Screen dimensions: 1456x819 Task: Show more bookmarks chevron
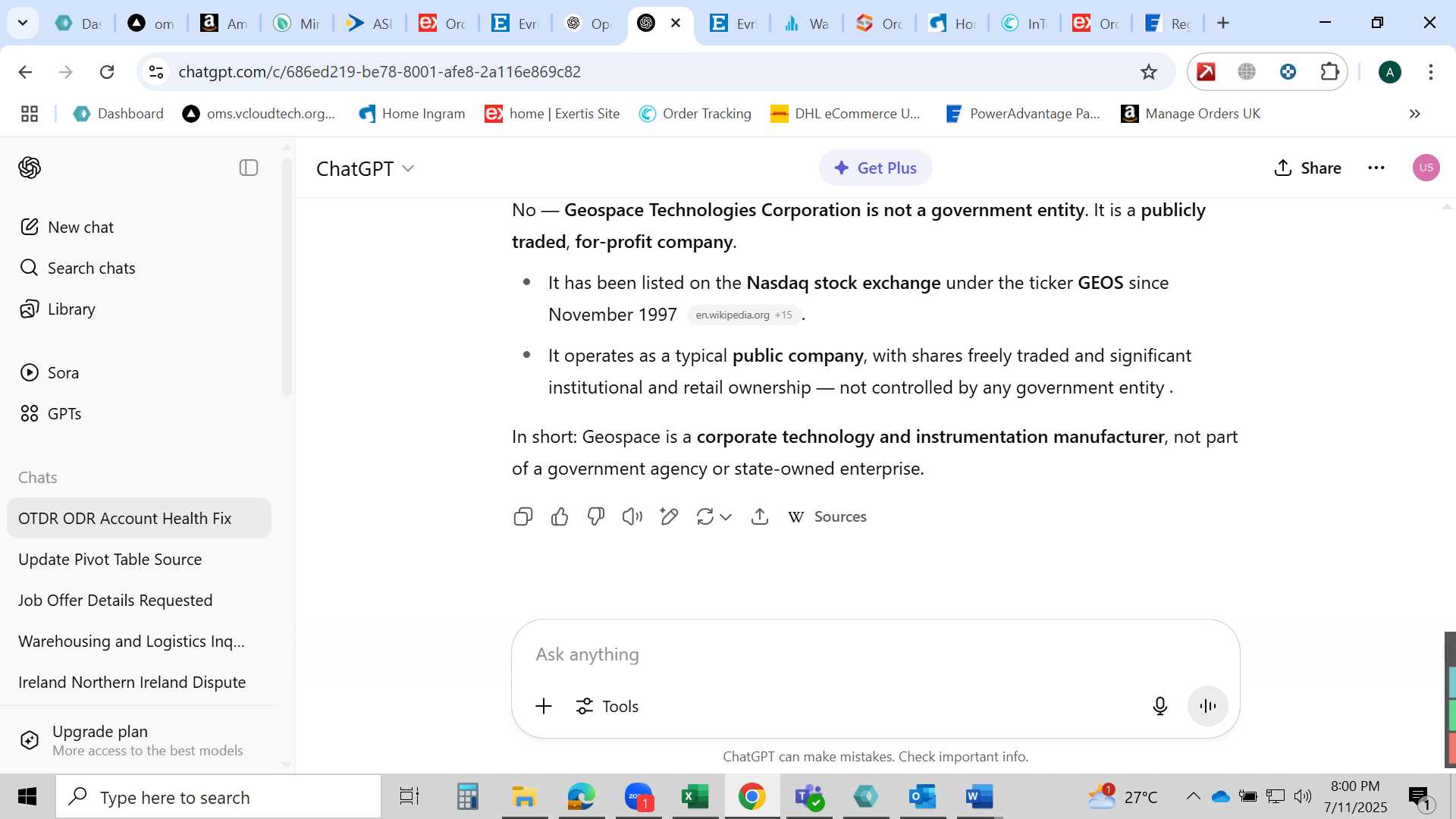(1414, 114)
